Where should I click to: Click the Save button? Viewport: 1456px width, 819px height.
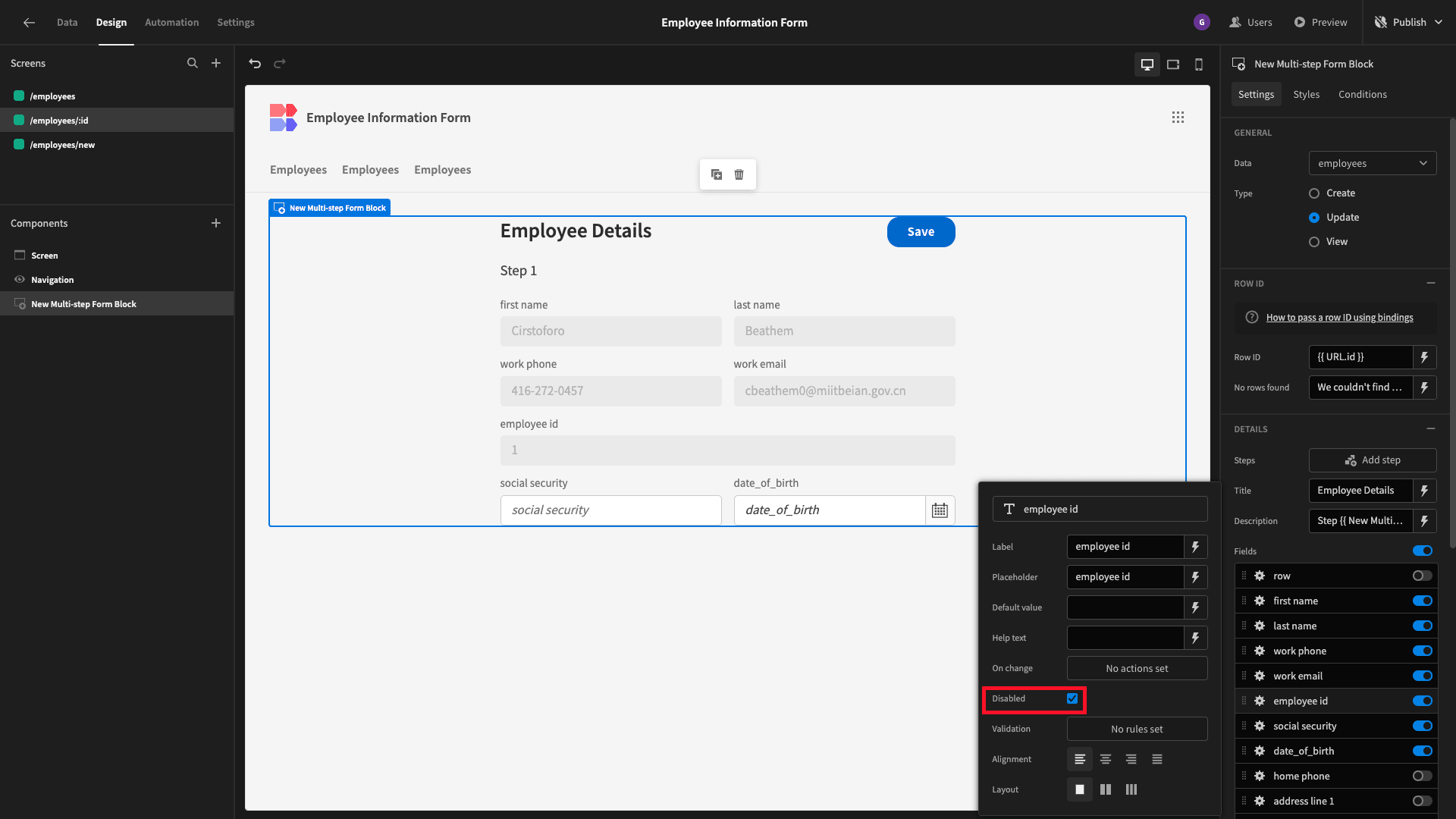(x=921, y=232)
